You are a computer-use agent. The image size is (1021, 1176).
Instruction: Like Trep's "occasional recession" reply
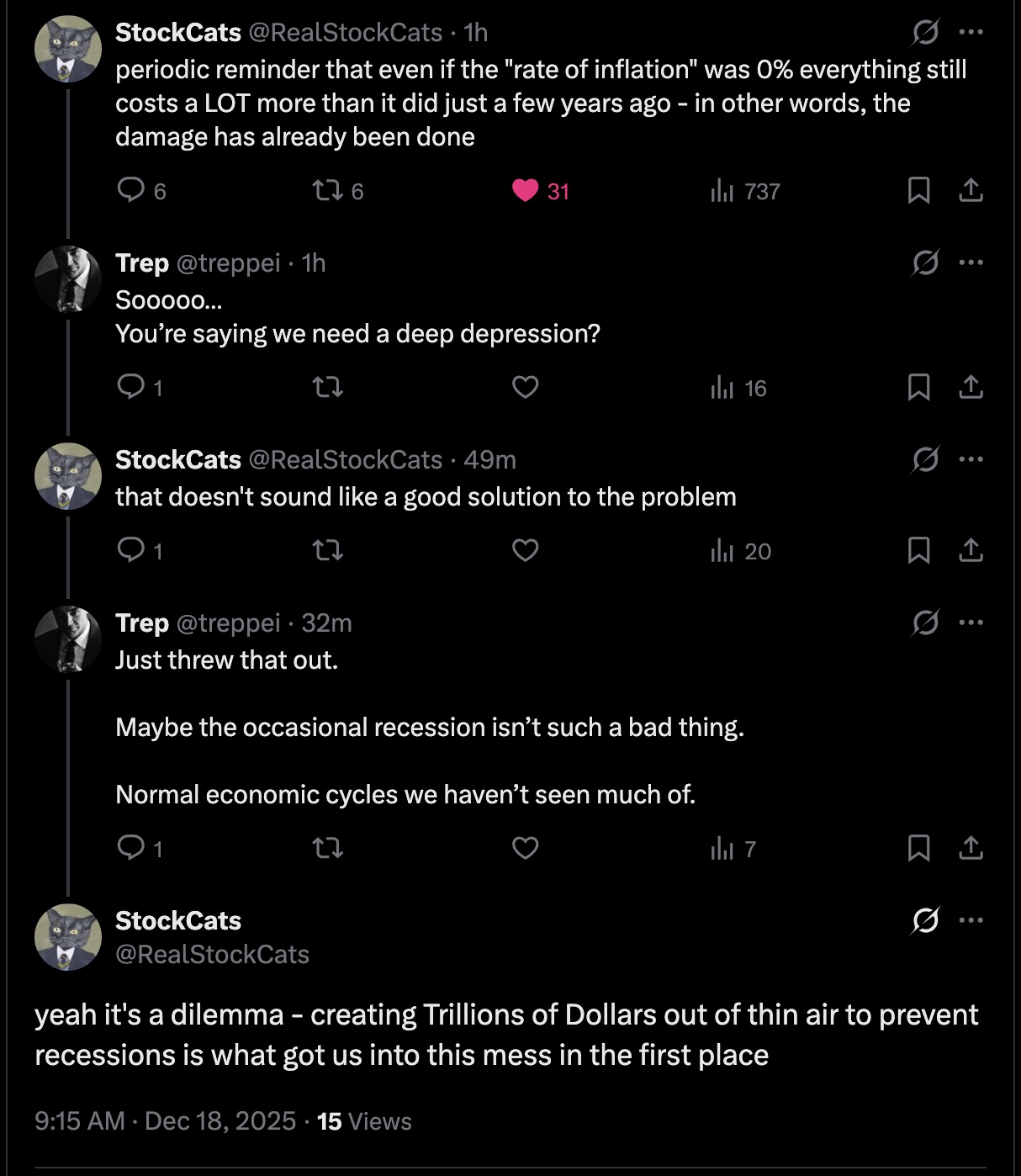pyautogui.click(x=526, y=848)
